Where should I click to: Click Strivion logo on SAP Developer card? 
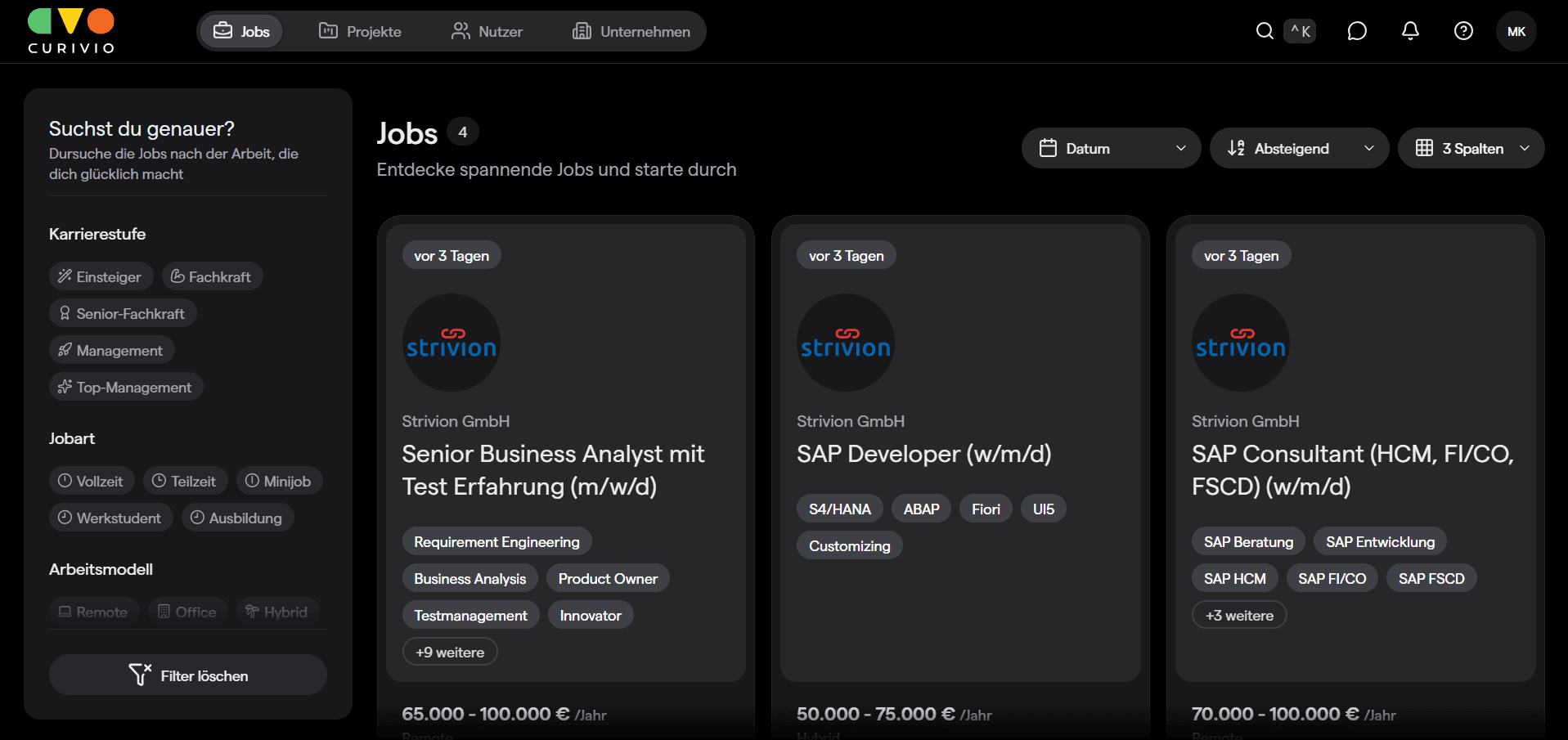(x=845, y=343)
